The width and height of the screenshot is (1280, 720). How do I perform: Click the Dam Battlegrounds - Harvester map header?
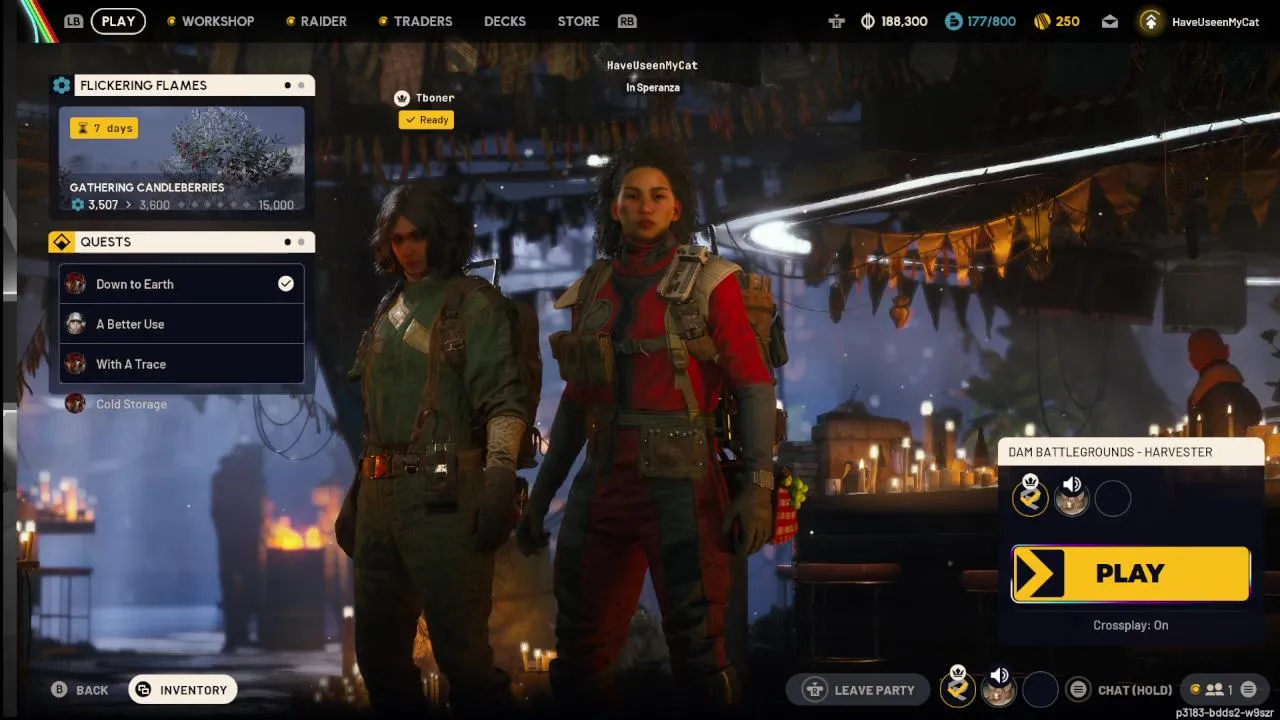click(x=1131, y=452)
